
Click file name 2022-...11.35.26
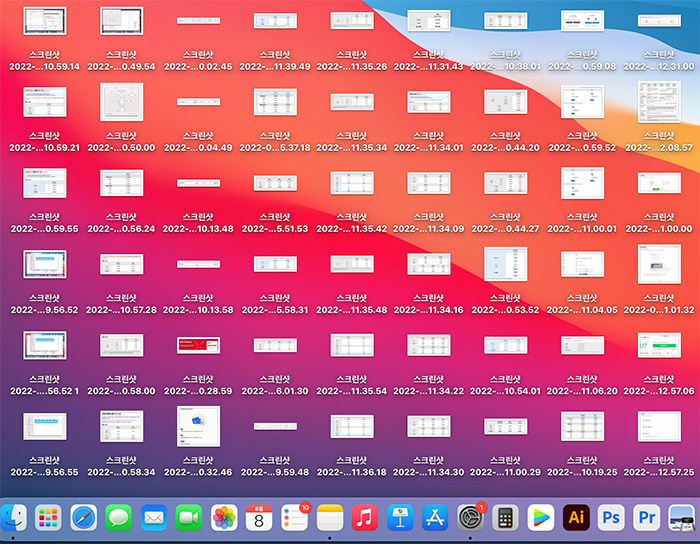352,66
